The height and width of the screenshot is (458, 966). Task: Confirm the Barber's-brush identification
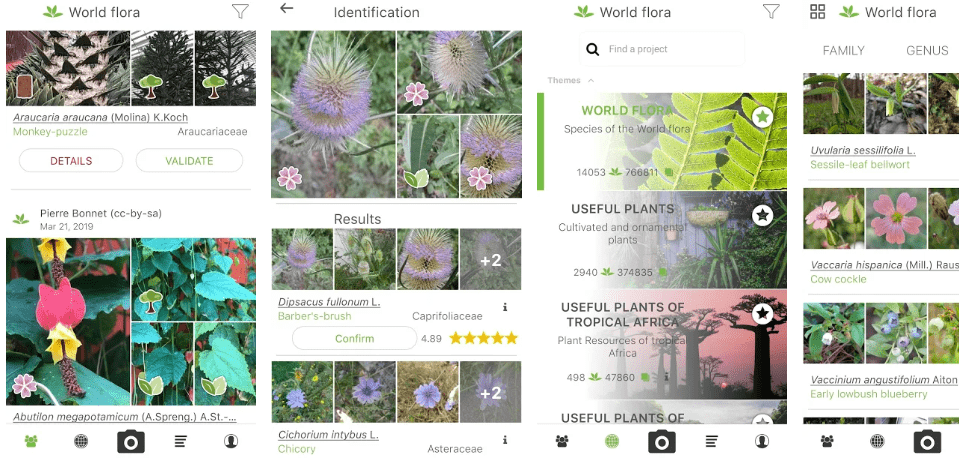354,339
